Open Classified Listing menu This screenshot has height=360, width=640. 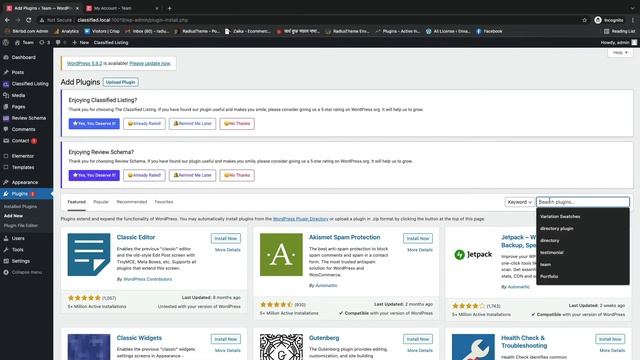point(30,84)
